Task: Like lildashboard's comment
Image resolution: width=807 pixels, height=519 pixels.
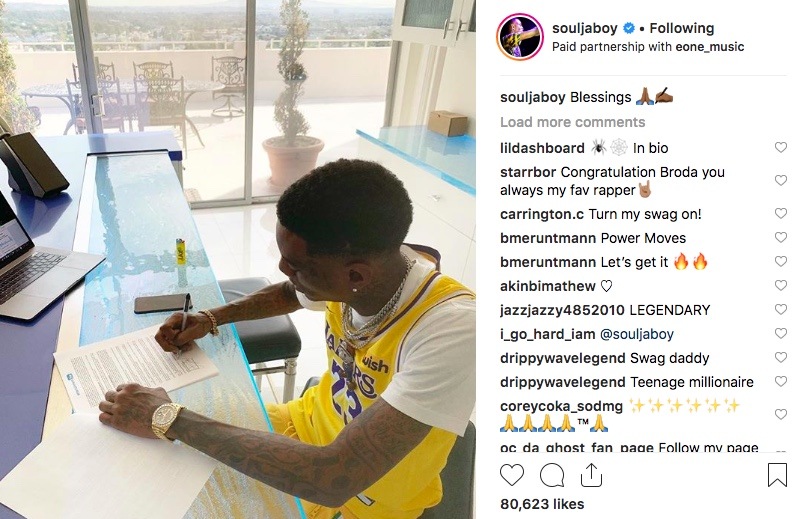Action: point(781,147)
